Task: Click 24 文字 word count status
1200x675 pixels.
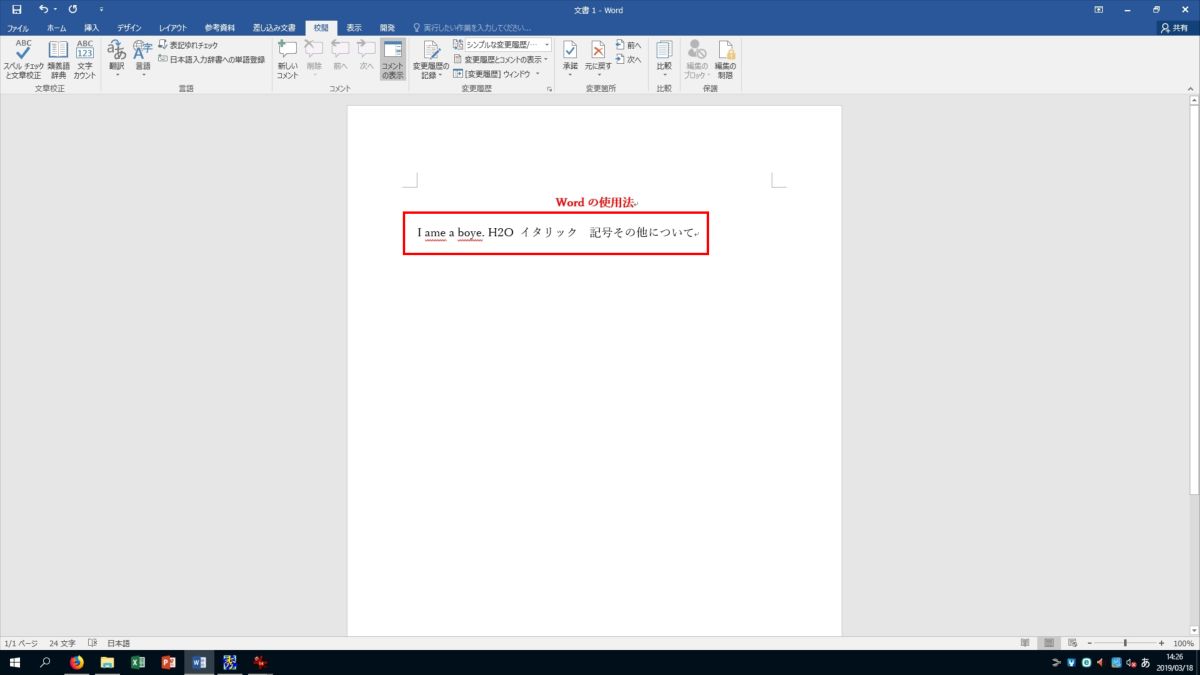Action: pos(62,643)
